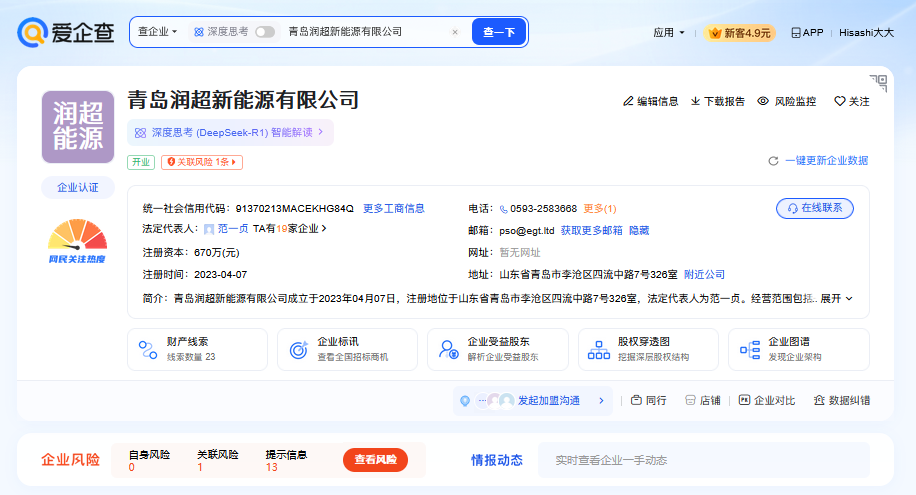The image size is (916, 495).
Task: Click the 润超能源 company logo thumbnail
Action: (x=78, y=127)
